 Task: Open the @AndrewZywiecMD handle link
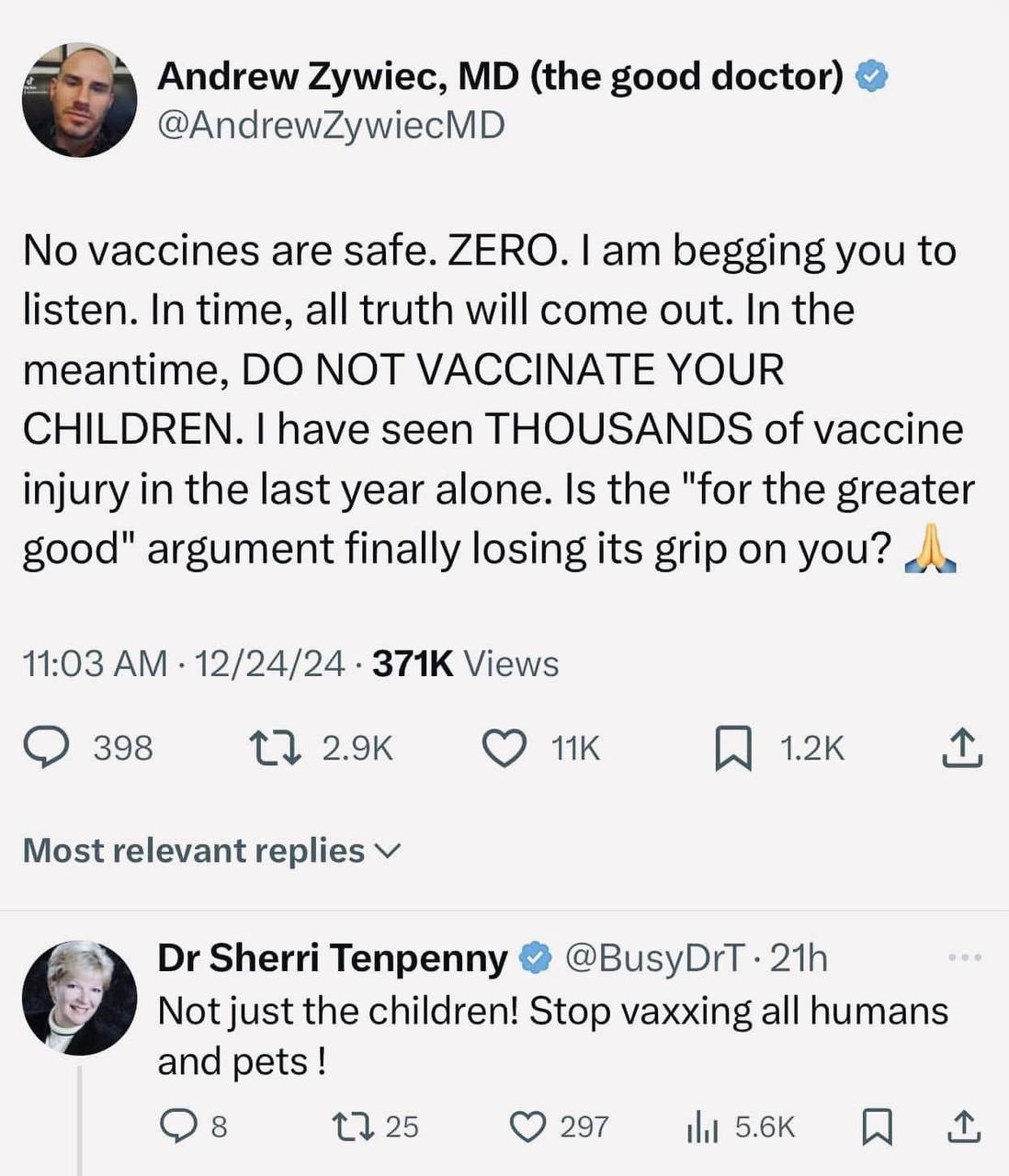click(331, 125)
